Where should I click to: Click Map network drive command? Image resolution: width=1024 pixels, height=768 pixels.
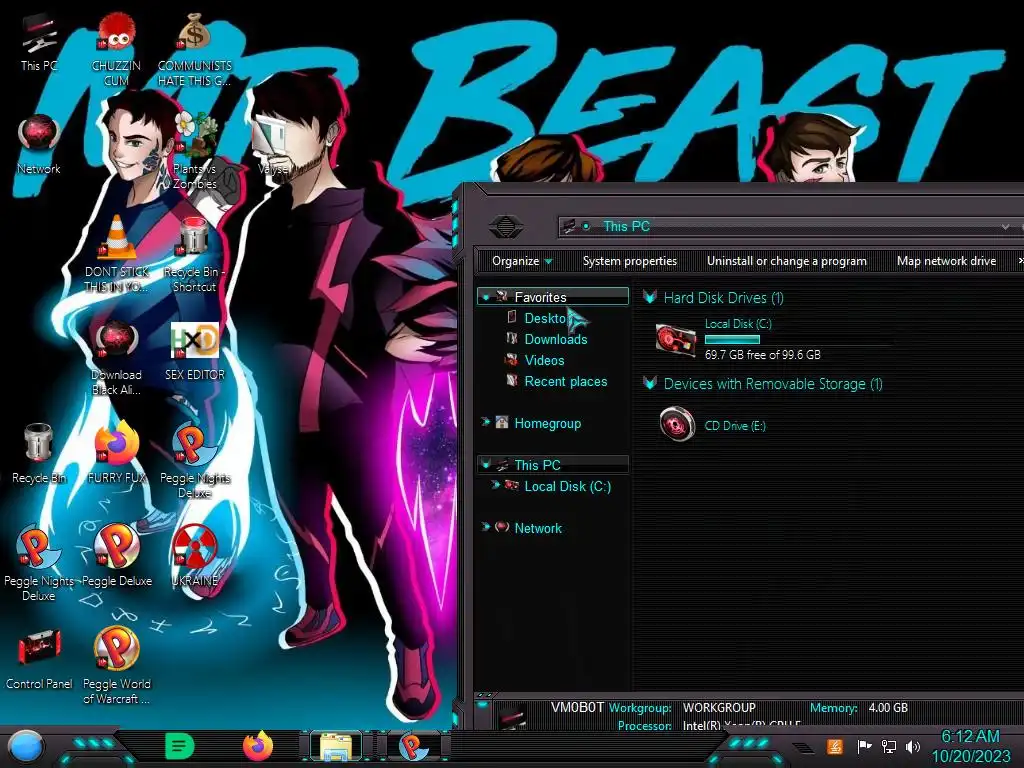click(x=946, y=261)
